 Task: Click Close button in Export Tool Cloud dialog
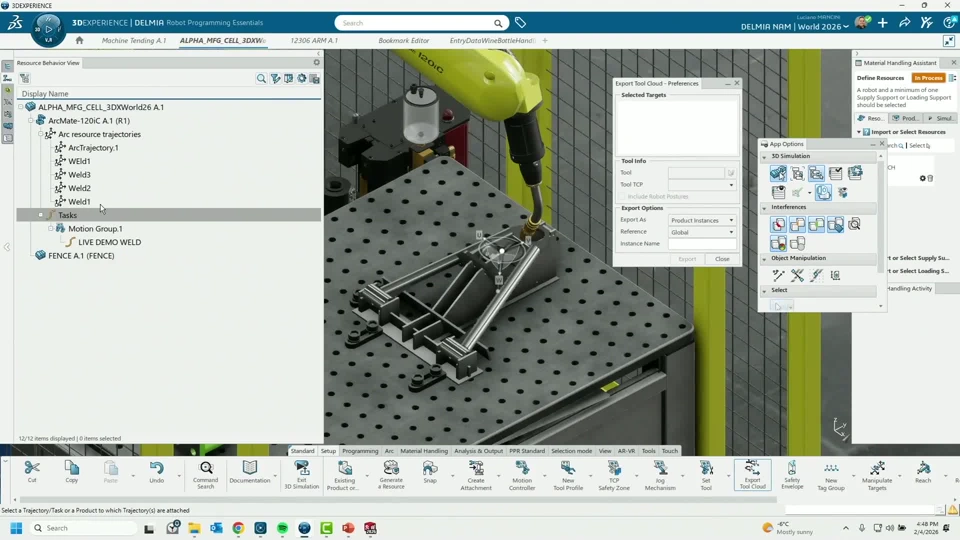click(722, 259)
